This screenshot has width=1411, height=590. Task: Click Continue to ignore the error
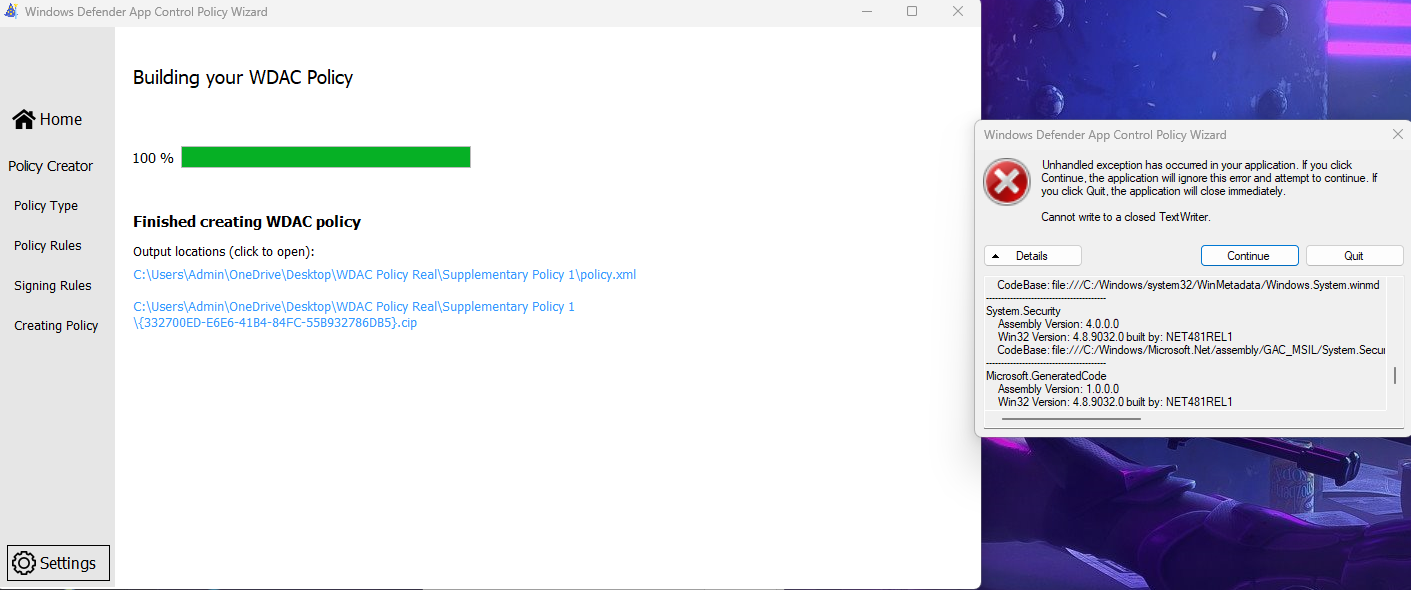coord(1249,255)
